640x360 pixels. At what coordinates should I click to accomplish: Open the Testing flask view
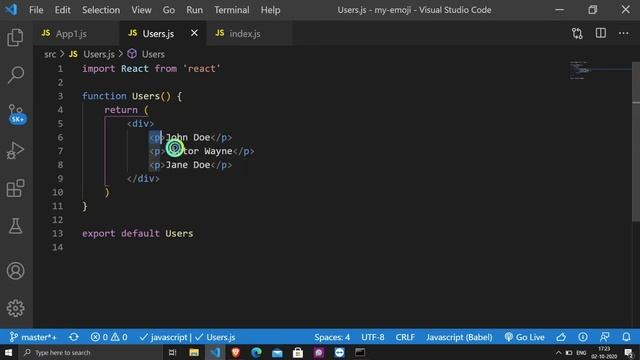pos(16,226)
